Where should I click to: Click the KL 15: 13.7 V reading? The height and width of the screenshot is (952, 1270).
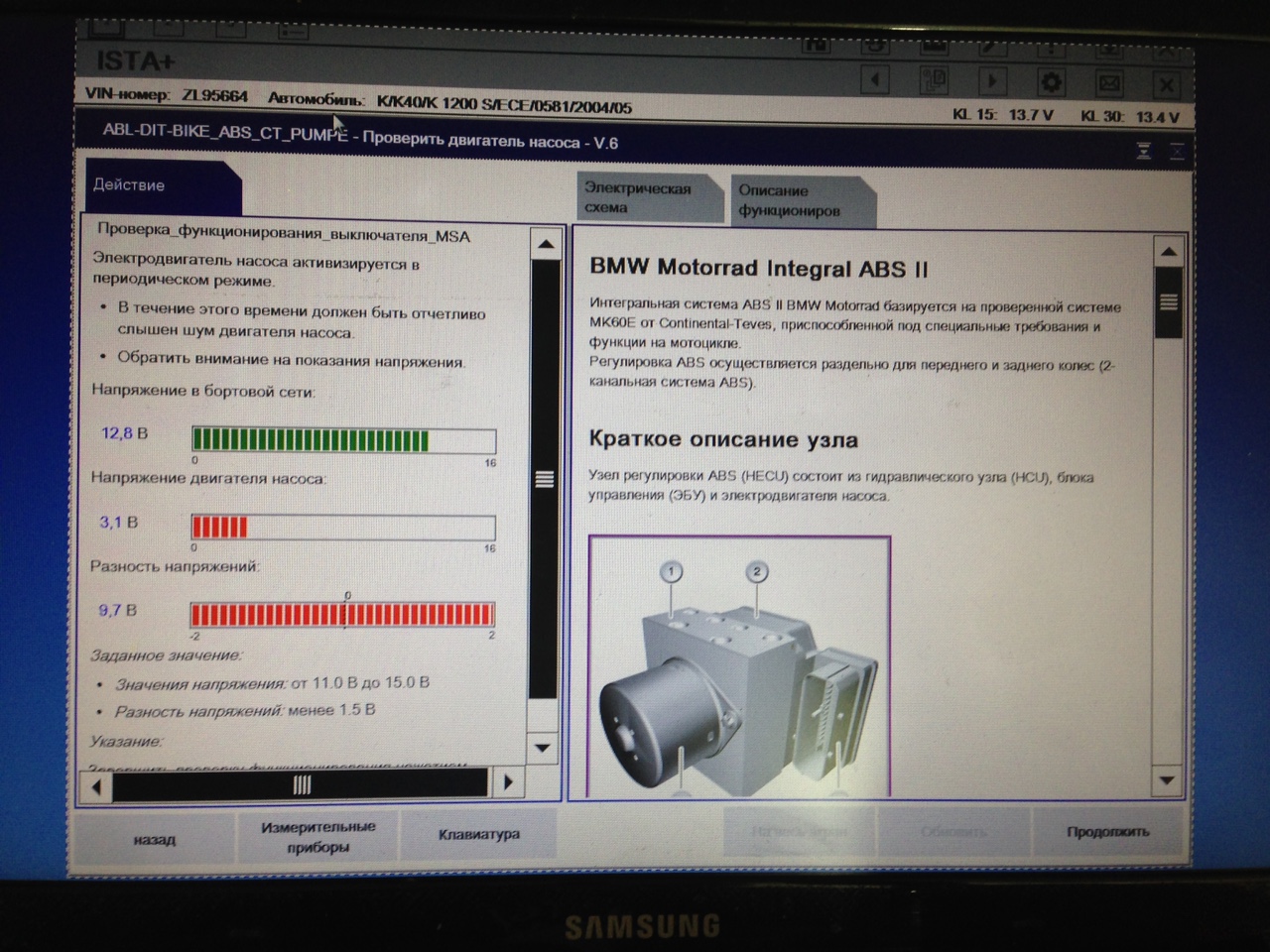(1003, 115)
